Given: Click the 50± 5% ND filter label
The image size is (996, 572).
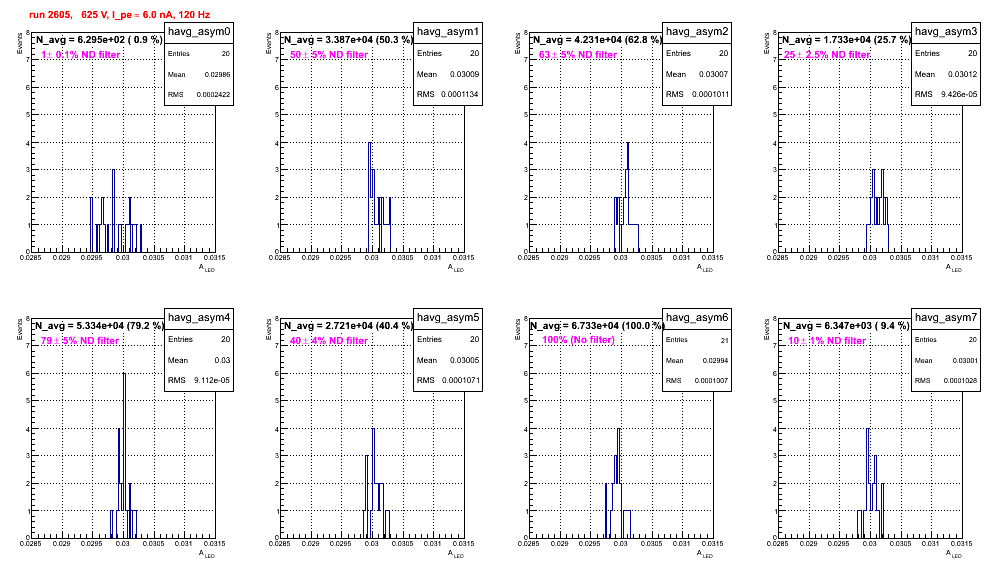Looking at the screenshot, I should pos(329,55).
